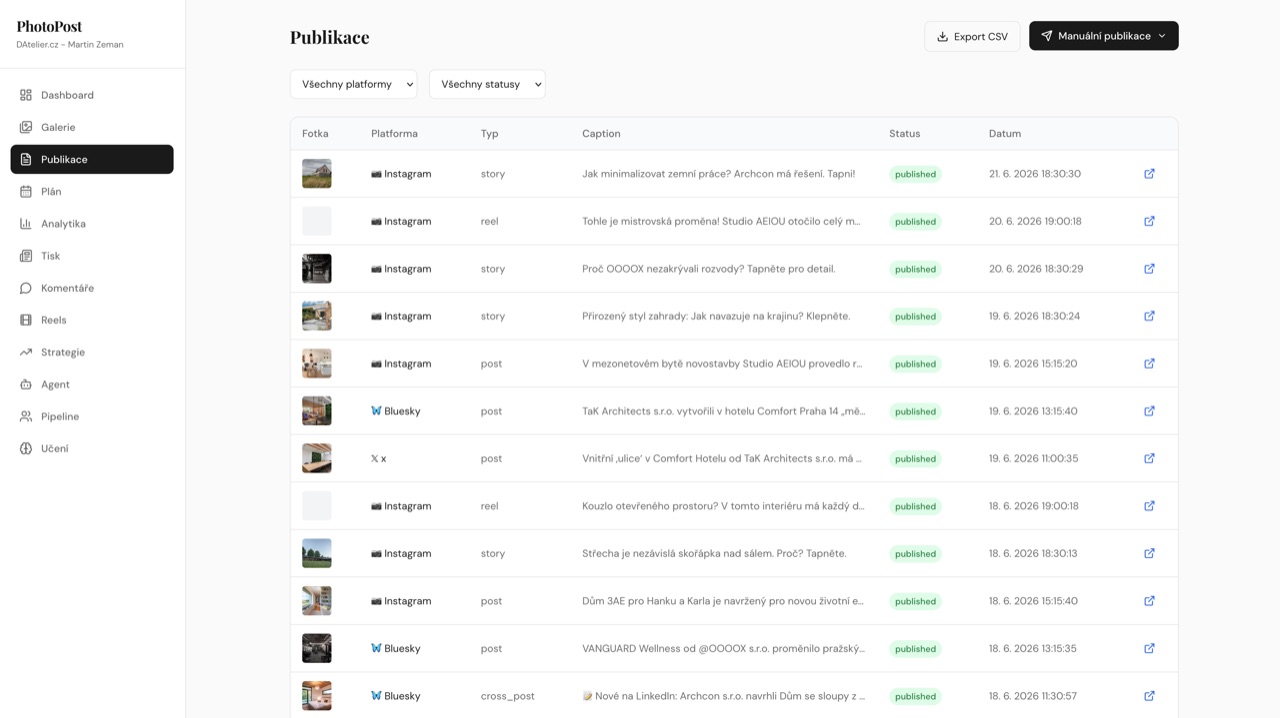Open Galerie section
This screenshot has height=718, width=1280.
click(92, 127)
